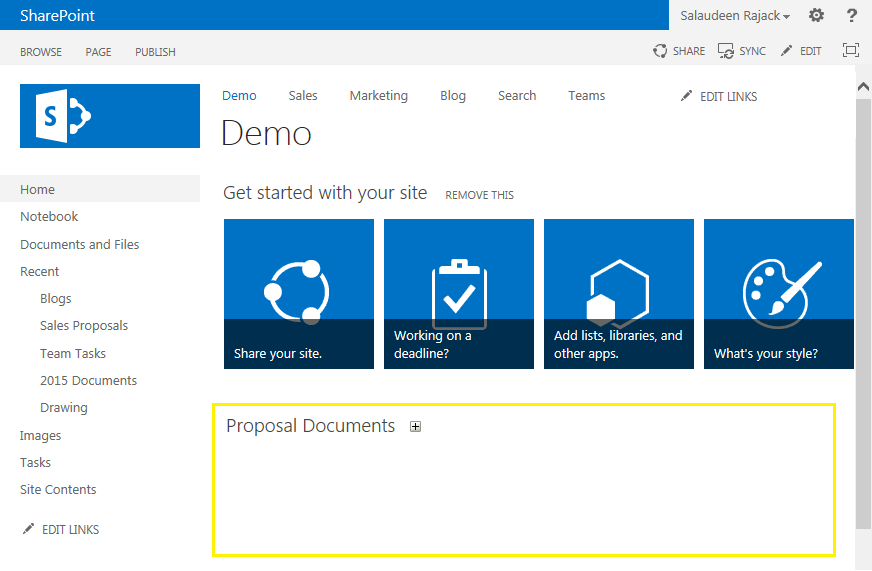
Task: Open the Working on a deadline tile
Action: point(459,294)
